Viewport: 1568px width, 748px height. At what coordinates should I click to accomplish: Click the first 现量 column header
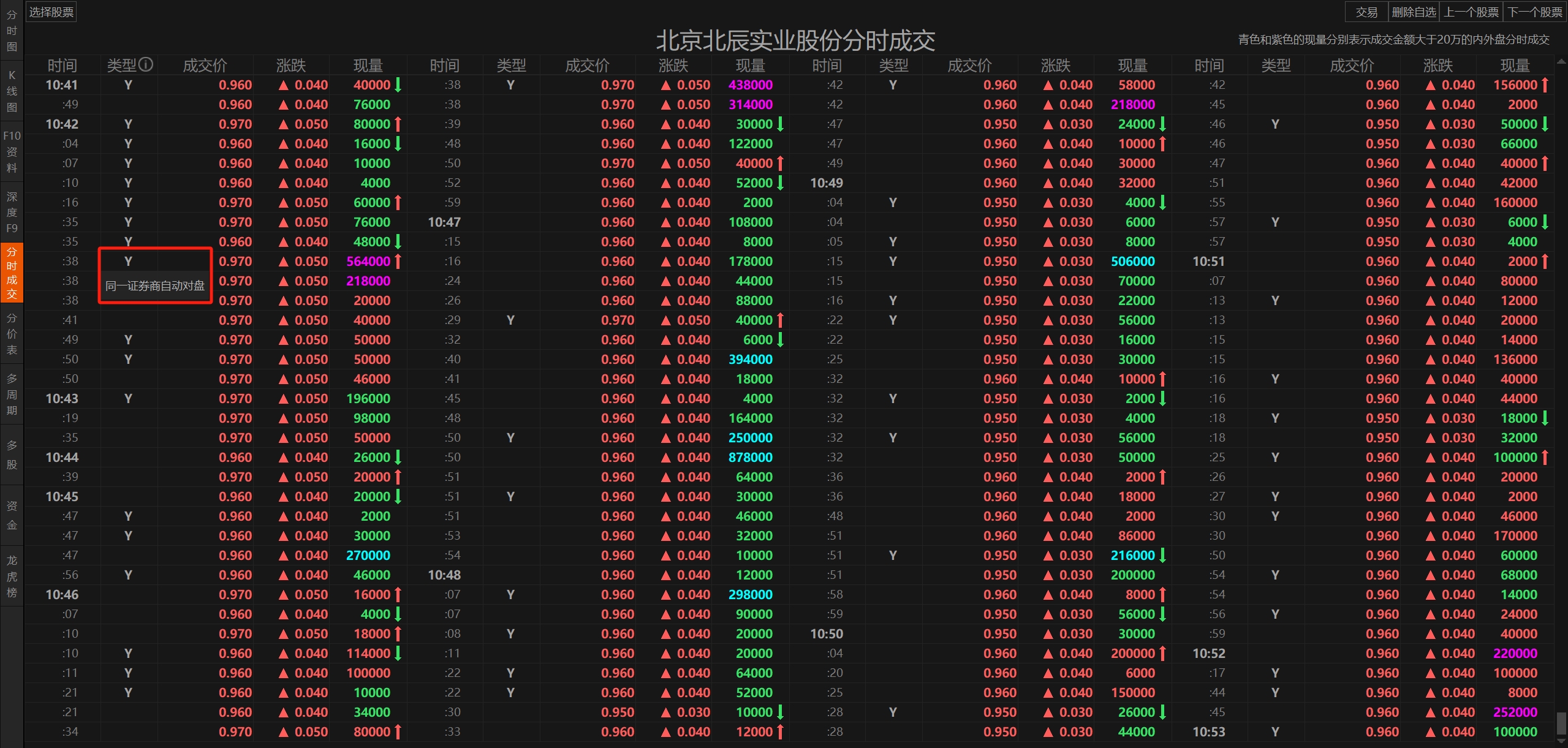[368, 65]
